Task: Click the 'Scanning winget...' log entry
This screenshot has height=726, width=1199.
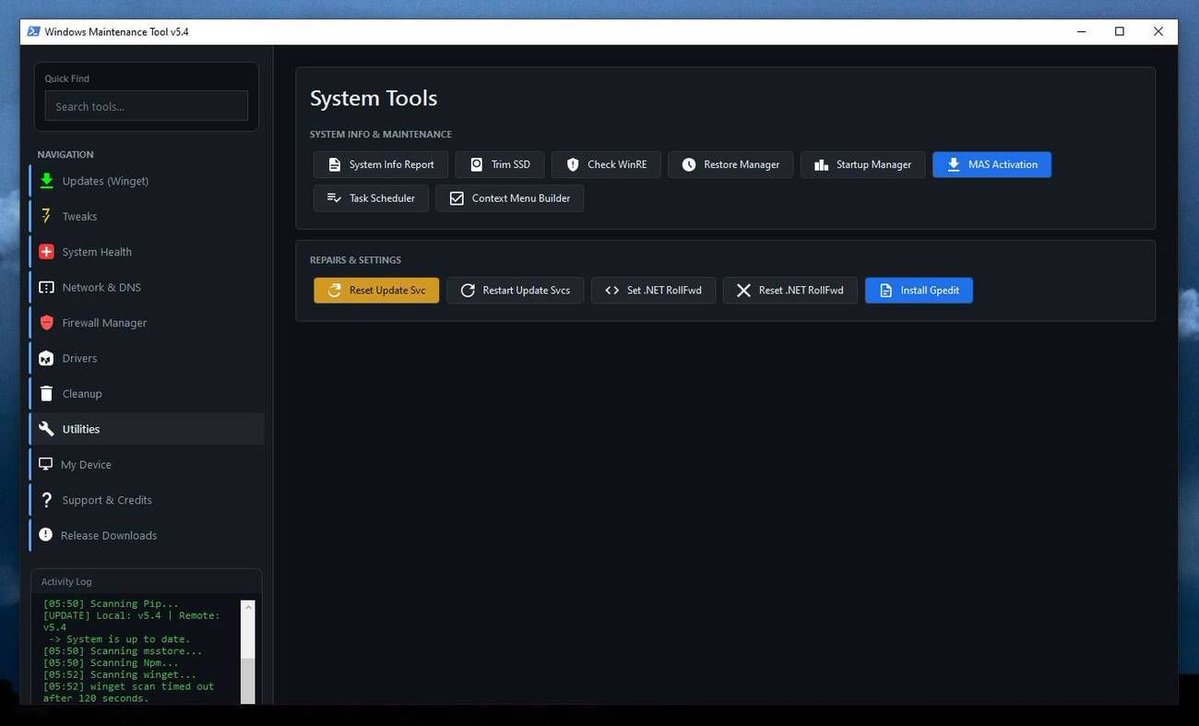Action: [119, 675]
